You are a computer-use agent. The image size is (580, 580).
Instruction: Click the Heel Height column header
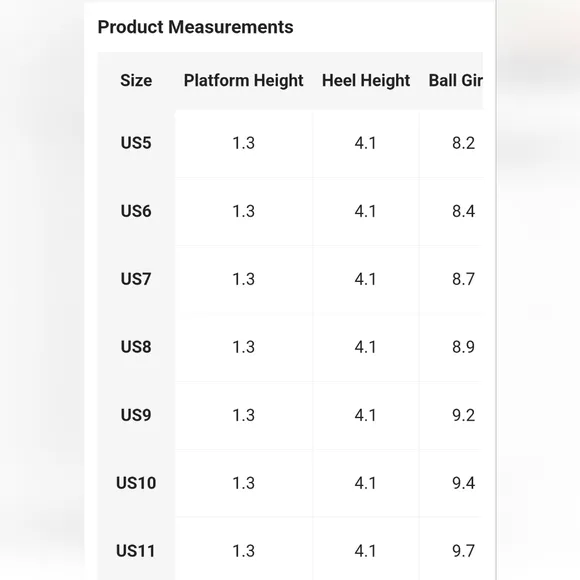point(366,81)
